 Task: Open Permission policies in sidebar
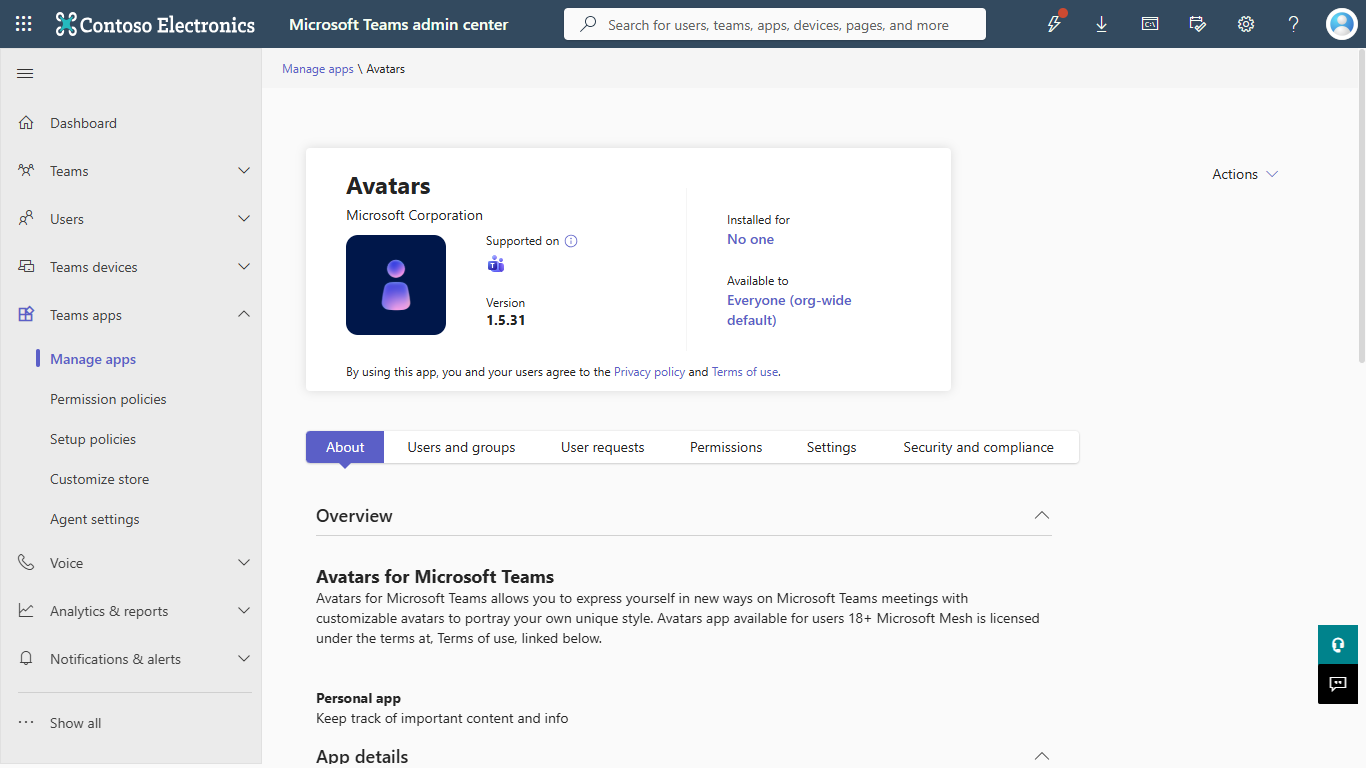[108, 399]
